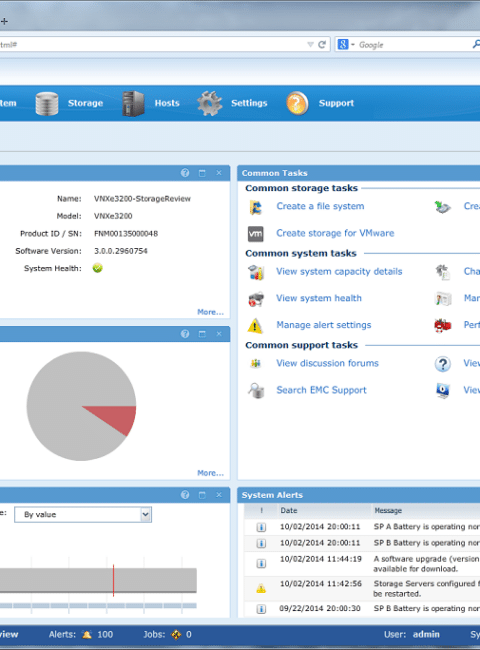The width and height of the screenshot is (480, 650).
Task: Click info icon on software upgrade alert
Action: (261, 564)
